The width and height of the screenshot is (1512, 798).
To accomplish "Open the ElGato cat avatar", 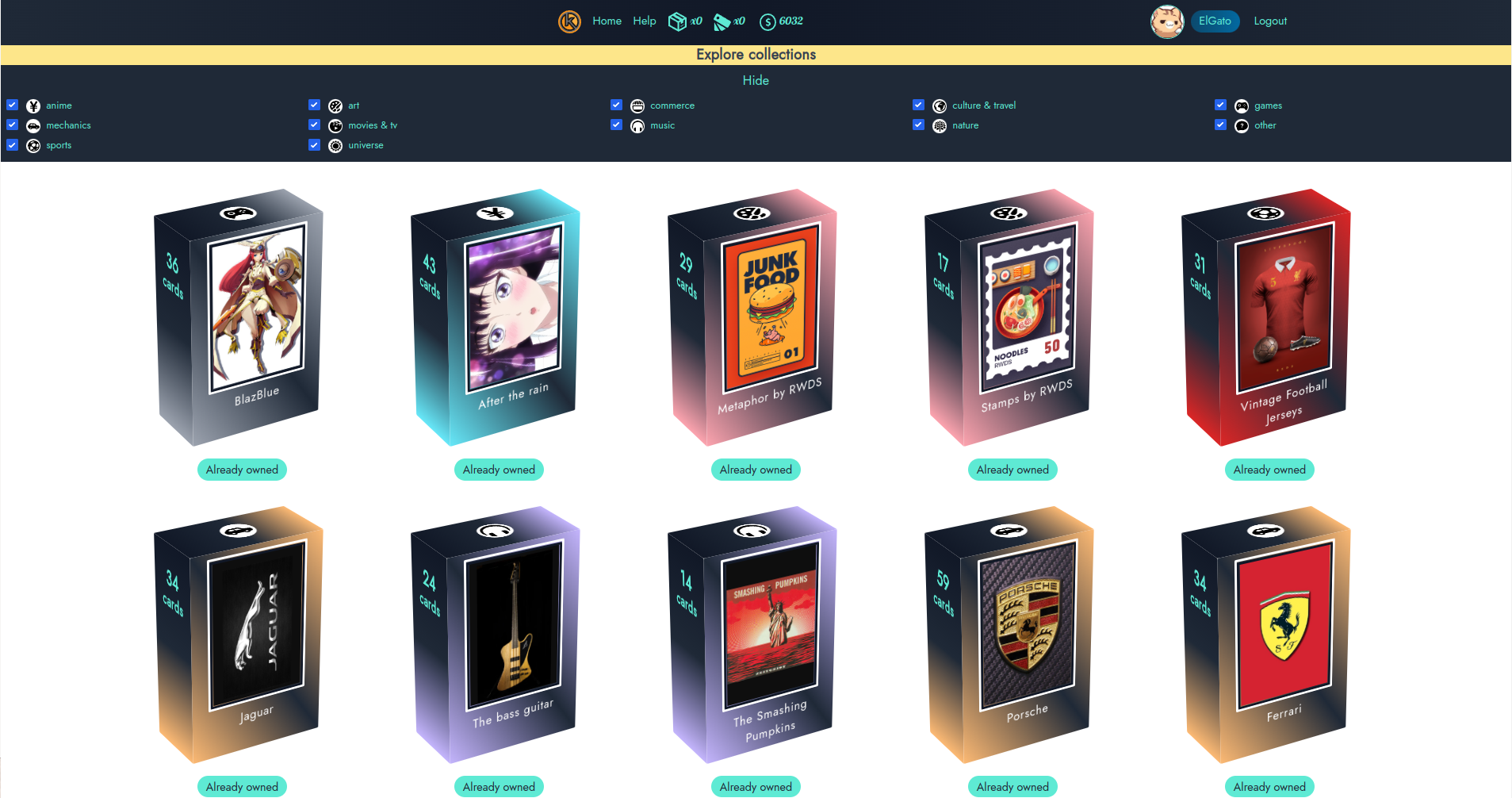I will [1167, 21].
